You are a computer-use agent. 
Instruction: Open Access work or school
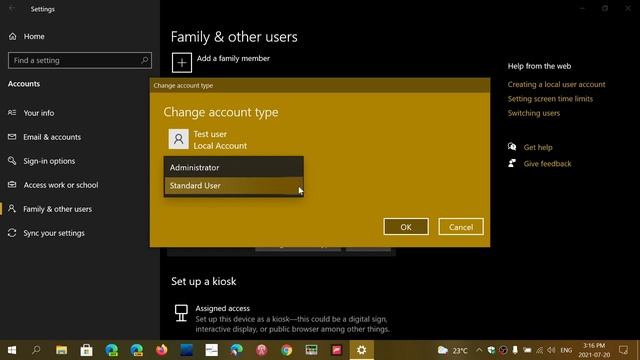tap(60, 185)
